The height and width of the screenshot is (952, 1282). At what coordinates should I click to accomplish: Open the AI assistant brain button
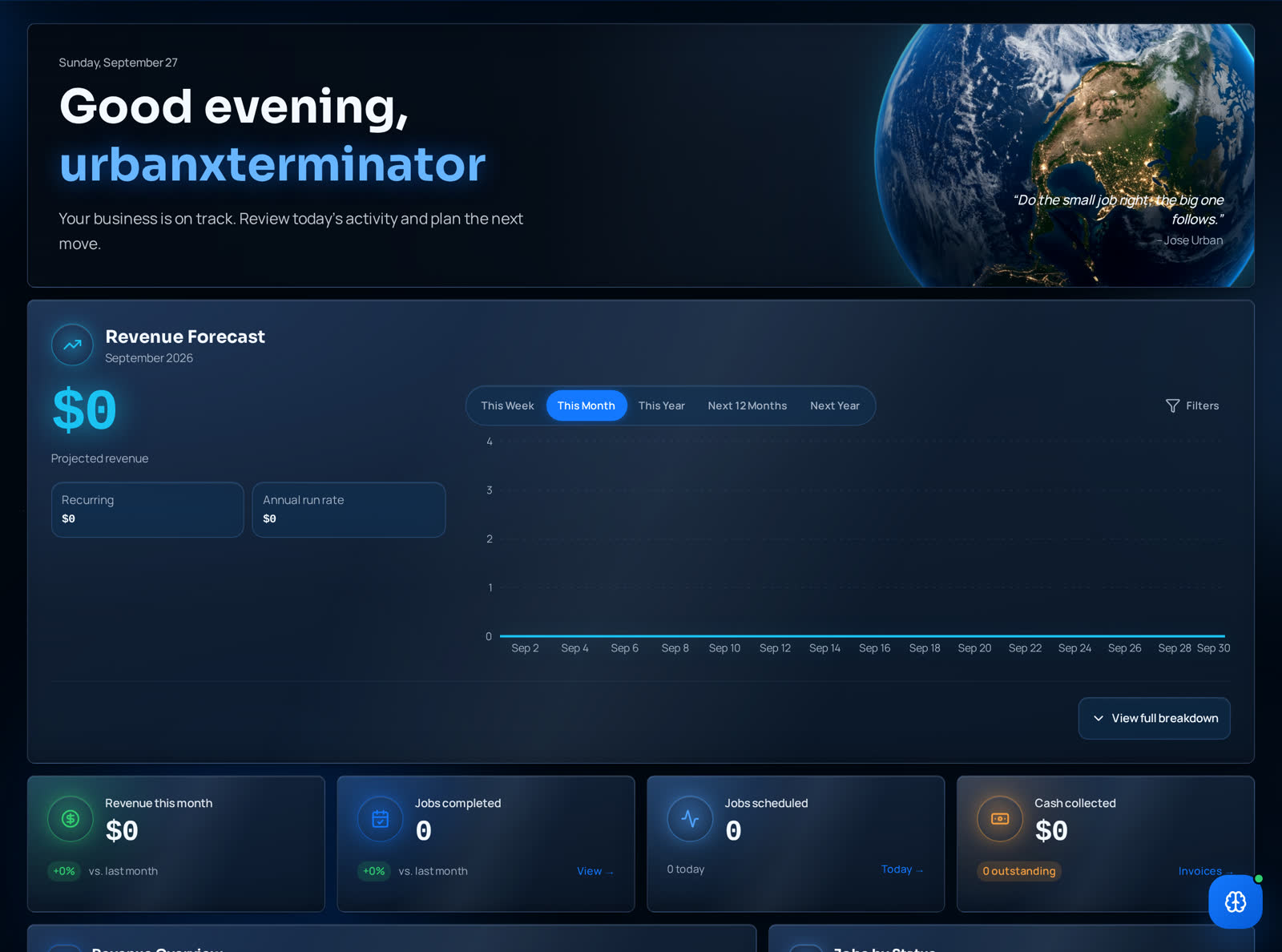1236,902
